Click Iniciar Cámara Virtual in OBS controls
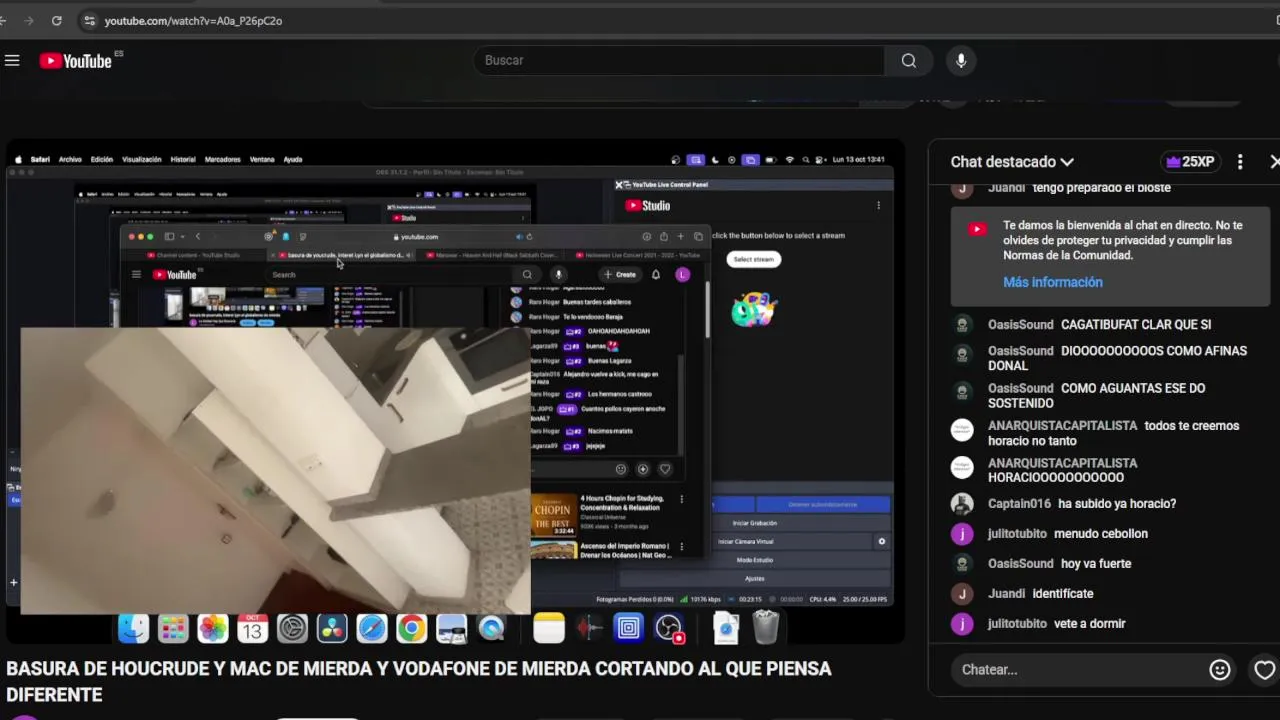Screen dimensions: 1280x720 pos(746,541)
